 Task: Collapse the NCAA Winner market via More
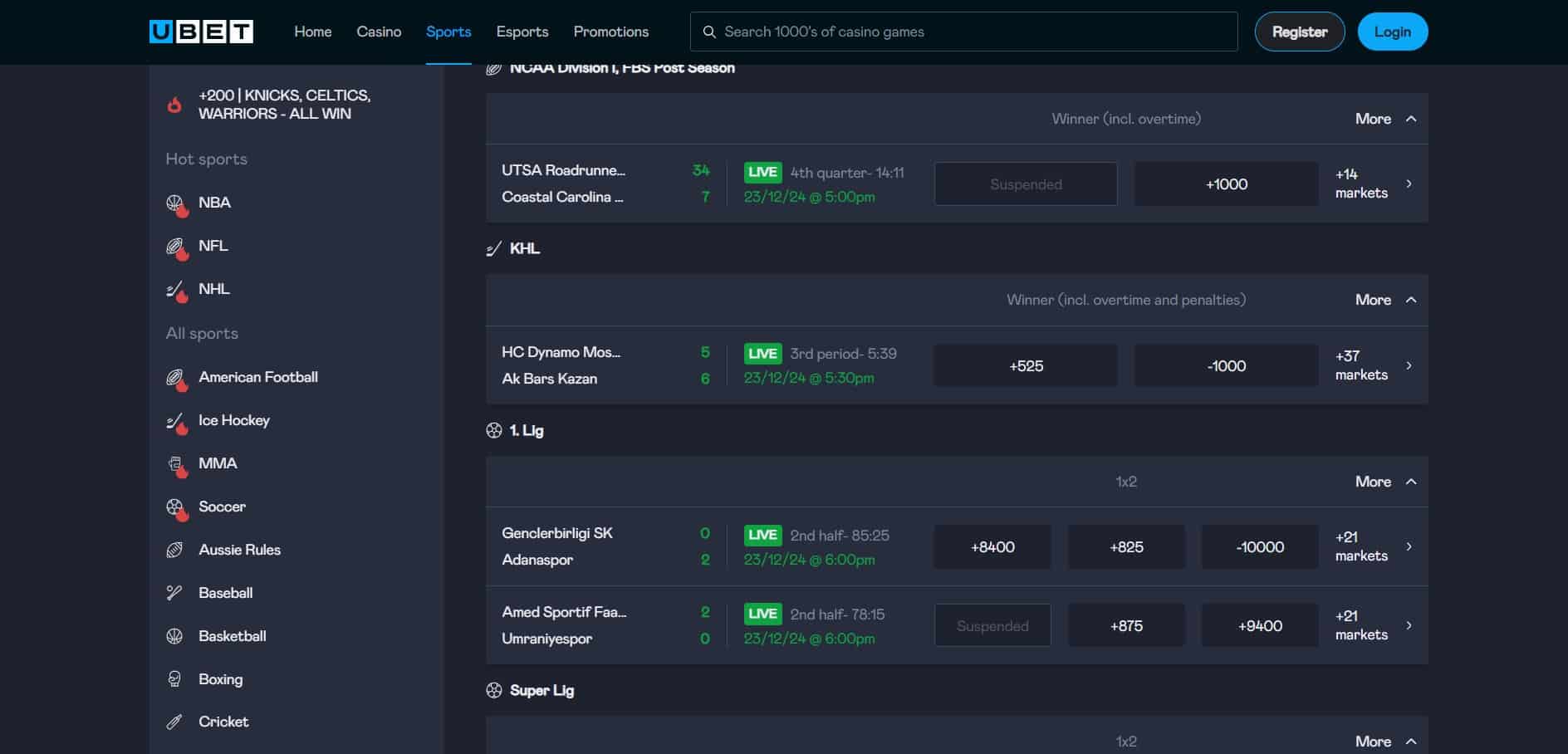(1385, 119)
